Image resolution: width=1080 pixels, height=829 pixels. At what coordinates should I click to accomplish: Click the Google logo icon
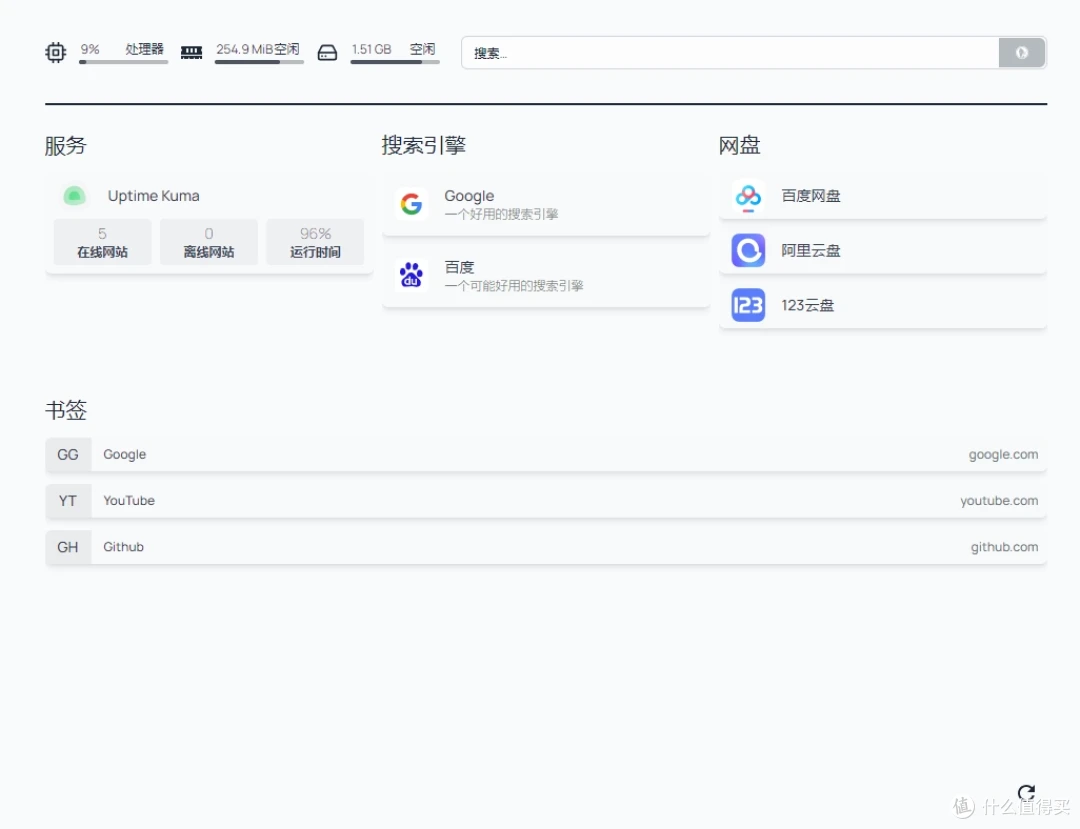411,204
